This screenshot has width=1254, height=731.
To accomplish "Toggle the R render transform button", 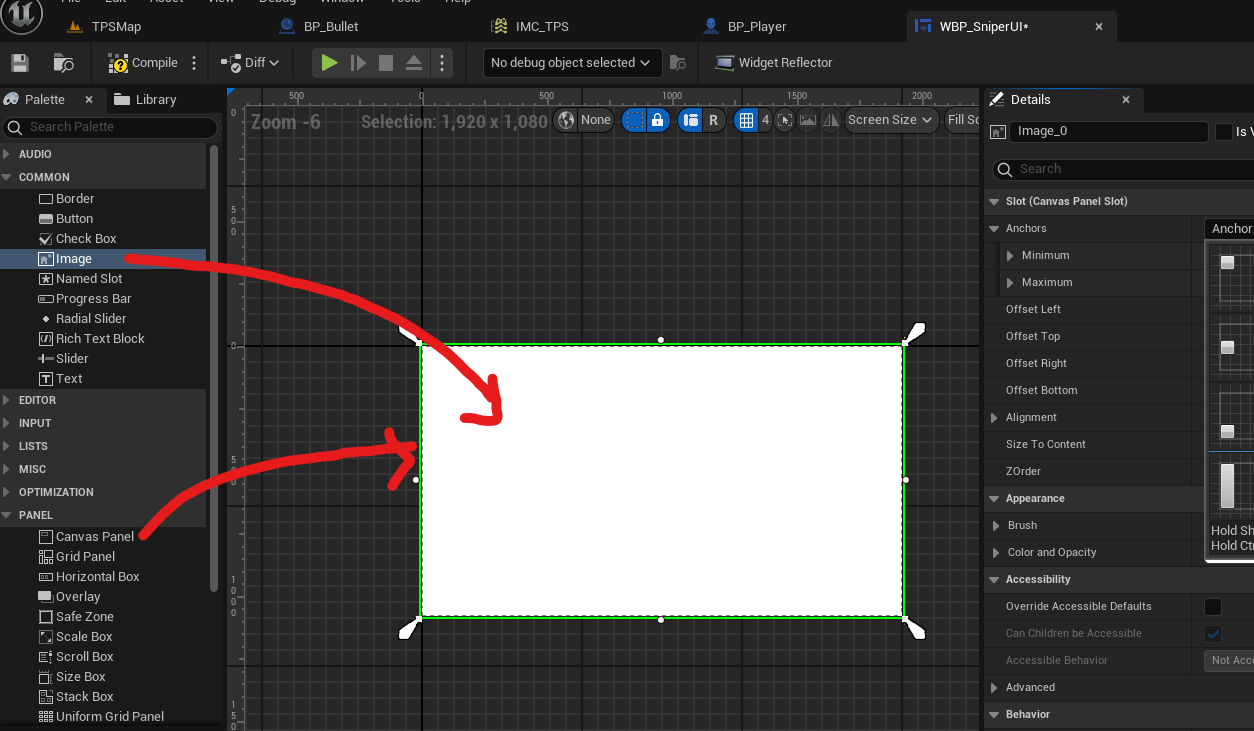I will 713,120.
